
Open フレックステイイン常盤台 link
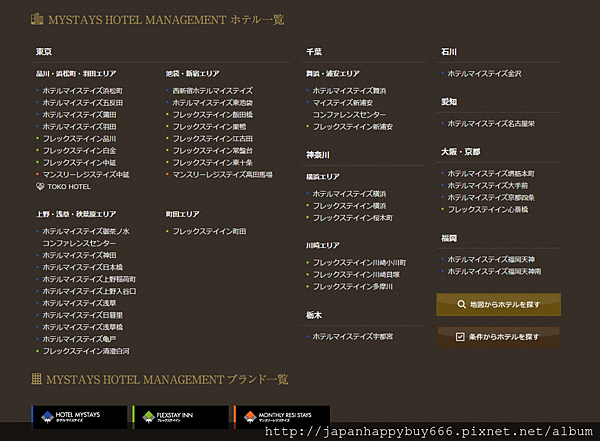click(x=212, y=150)
